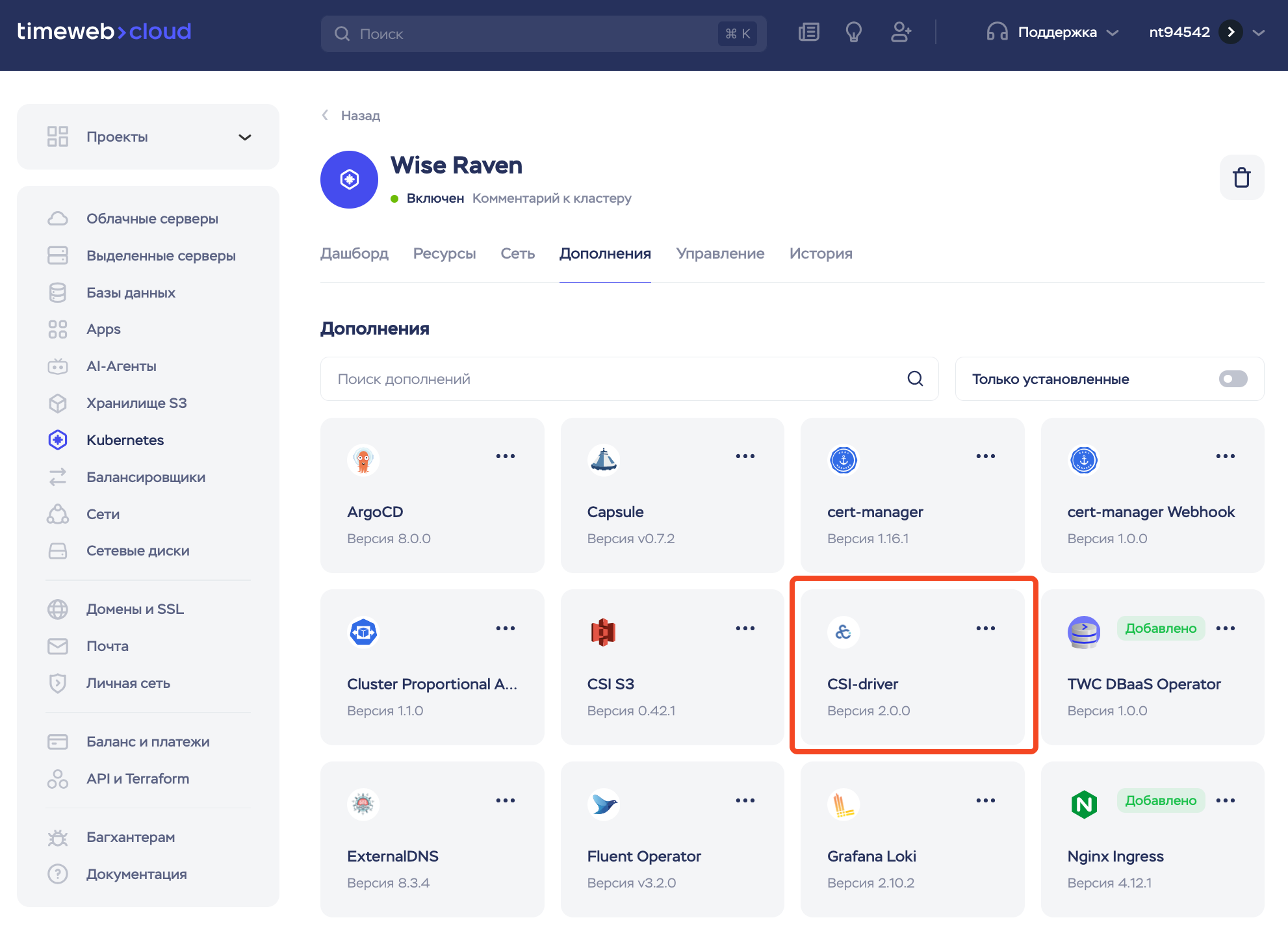Screen dimensions: 1288x933
Task: Click the CSI S3 red icon
Action: pyautogui.click(x=603, y=632)
